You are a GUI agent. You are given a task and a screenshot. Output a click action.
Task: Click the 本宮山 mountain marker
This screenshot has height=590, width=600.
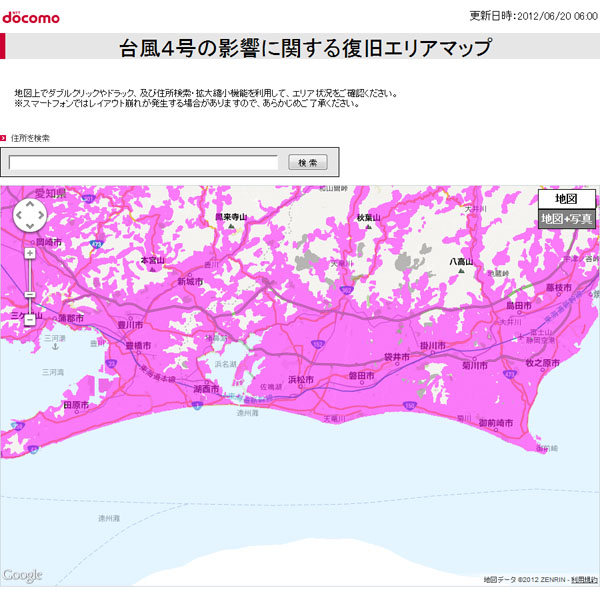pos(151,261)
